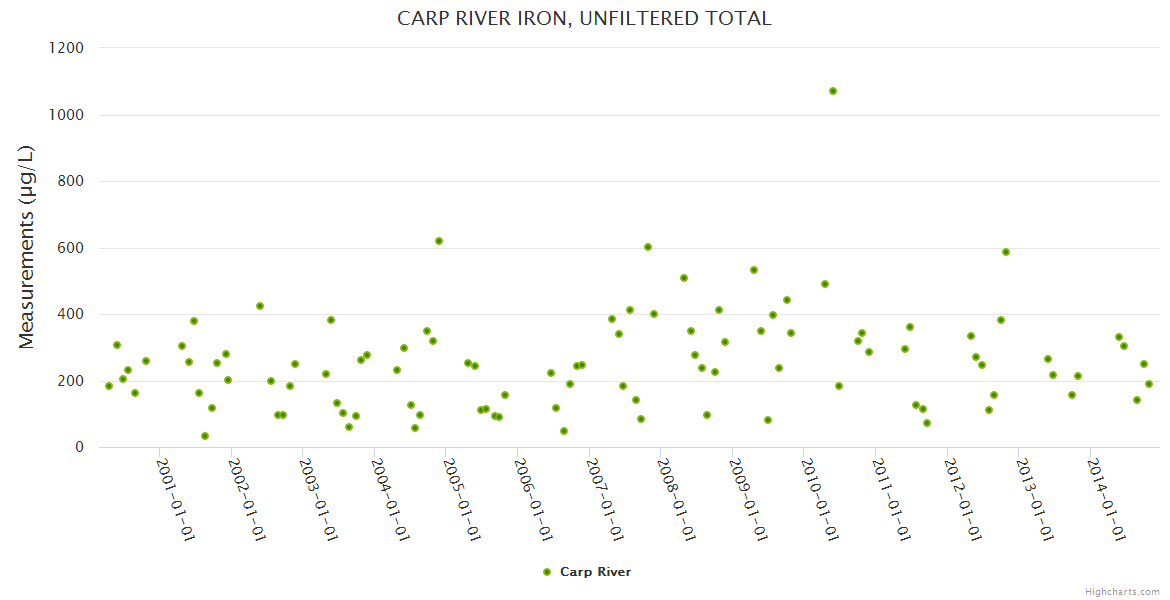Click the 600 y-axis tick label
This screenshot has height=600, width=1170.
72,248
